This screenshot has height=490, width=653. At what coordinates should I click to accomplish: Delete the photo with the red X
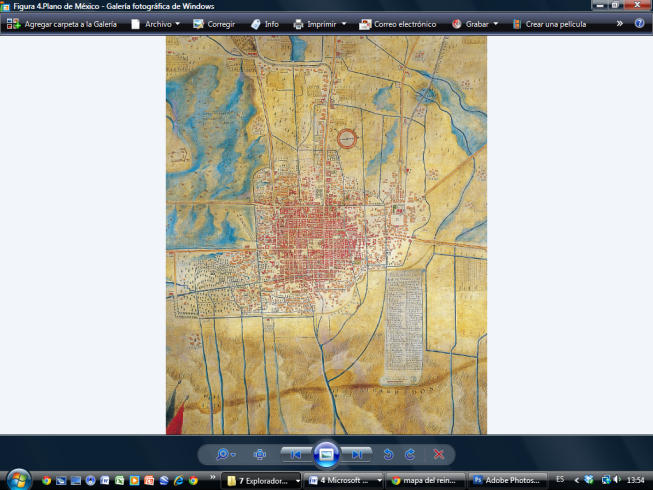point(439,454)
